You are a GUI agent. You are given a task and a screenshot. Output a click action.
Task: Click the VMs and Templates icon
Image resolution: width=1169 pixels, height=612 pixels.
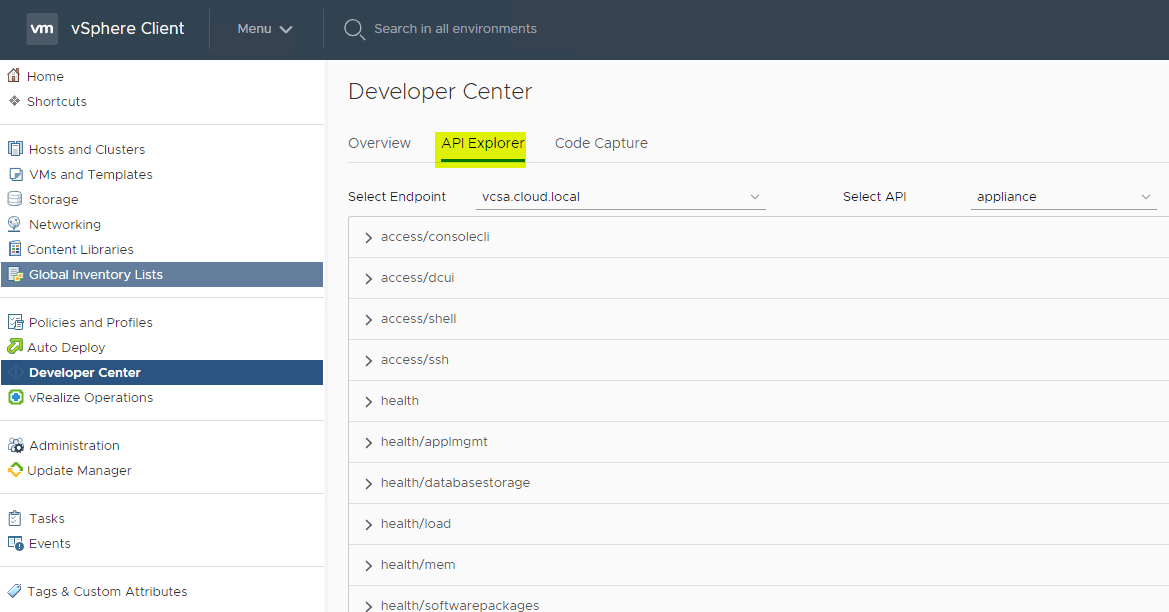pos(15,174)
